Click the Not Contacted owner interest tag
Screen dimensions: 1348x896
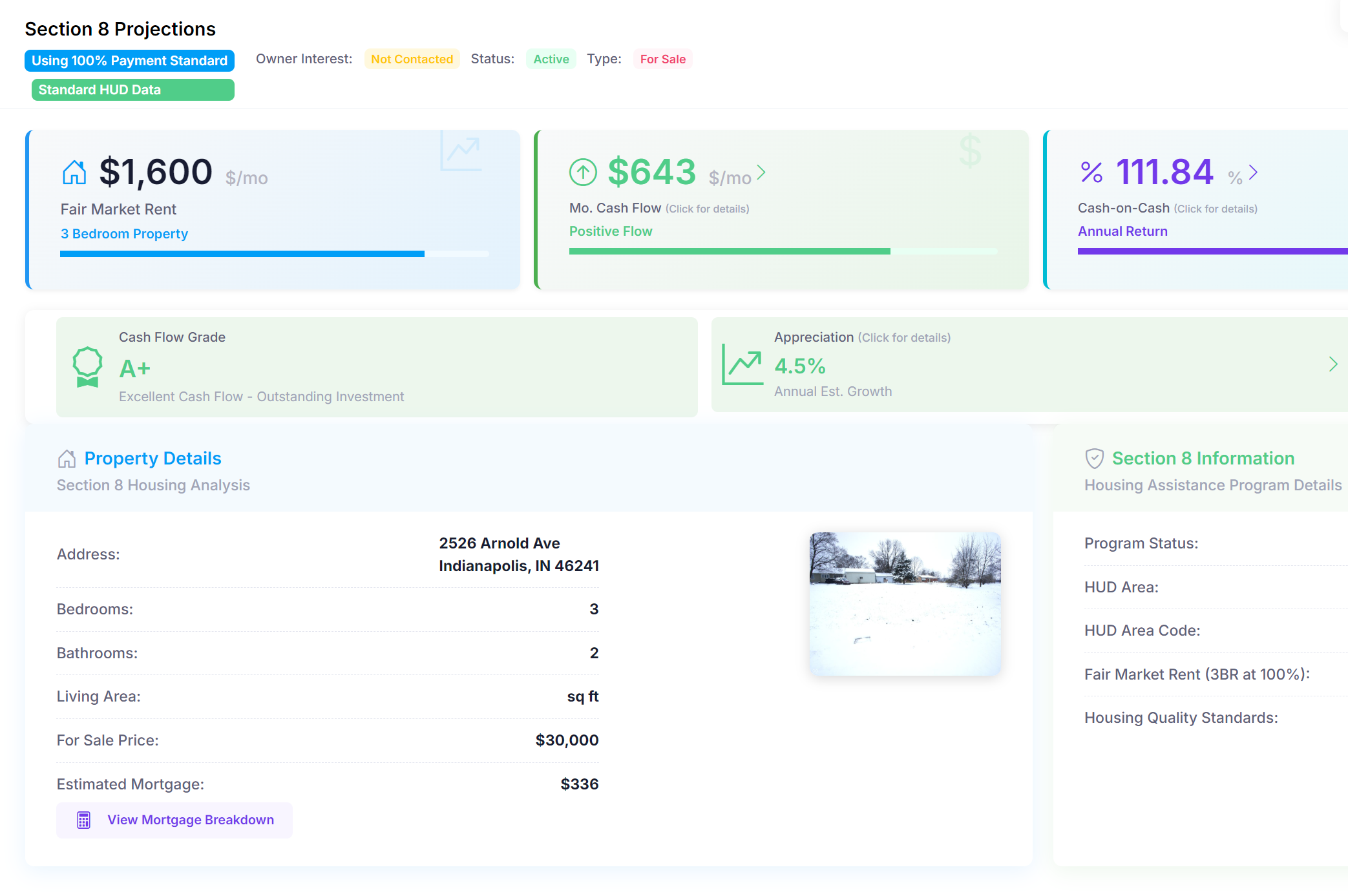pos(412,59)
